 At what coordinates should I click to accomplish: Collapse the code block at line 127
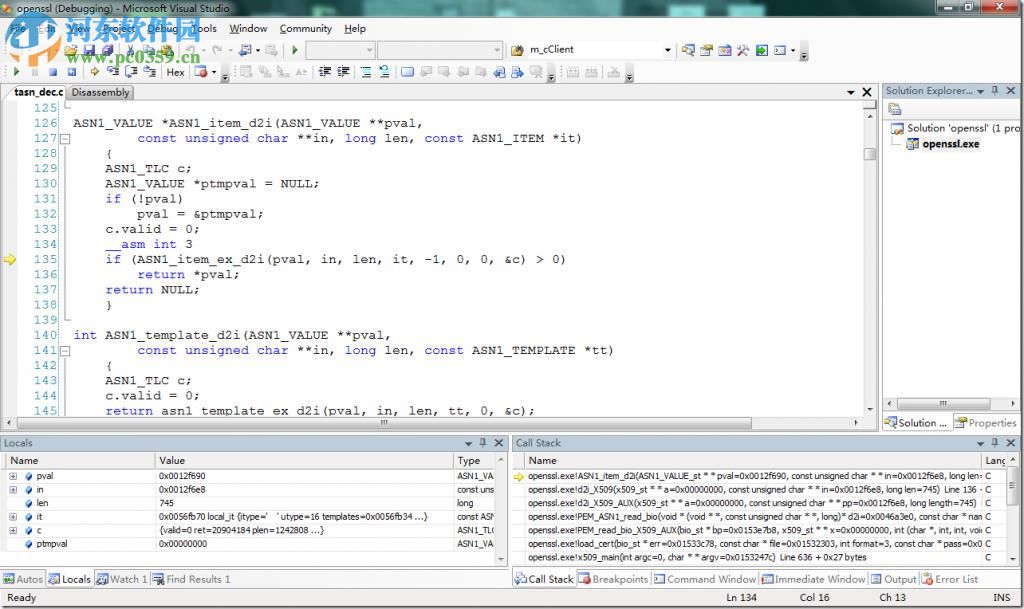point(65,139)
